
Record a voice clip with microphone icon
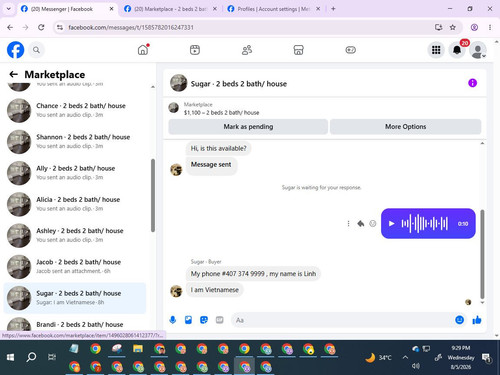tap(173, 320)
